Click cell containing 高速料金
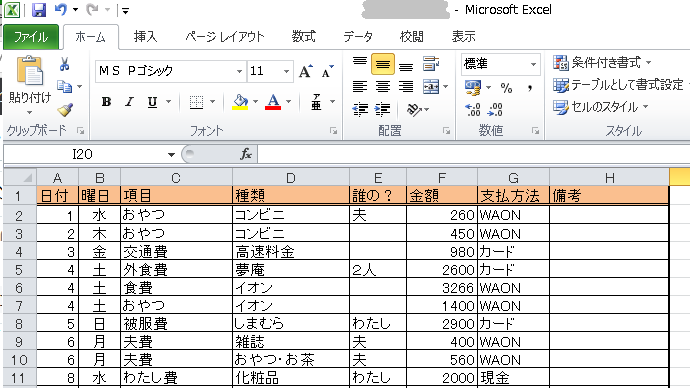The width and height of the screenshot is (690, 388). [290, 252]
